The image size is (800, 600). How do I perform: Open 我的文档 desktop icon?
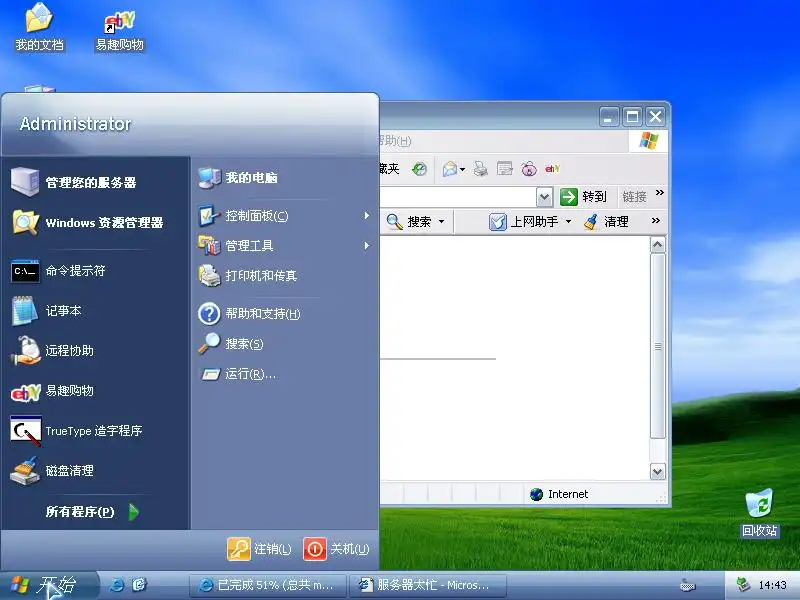39,27
